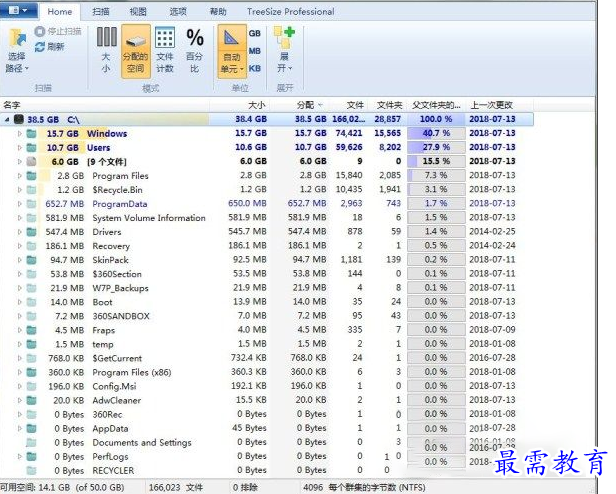The image size is (616, 494).
Task: Click the [9 个文件] files icon
Action: [x=31, y=162]
